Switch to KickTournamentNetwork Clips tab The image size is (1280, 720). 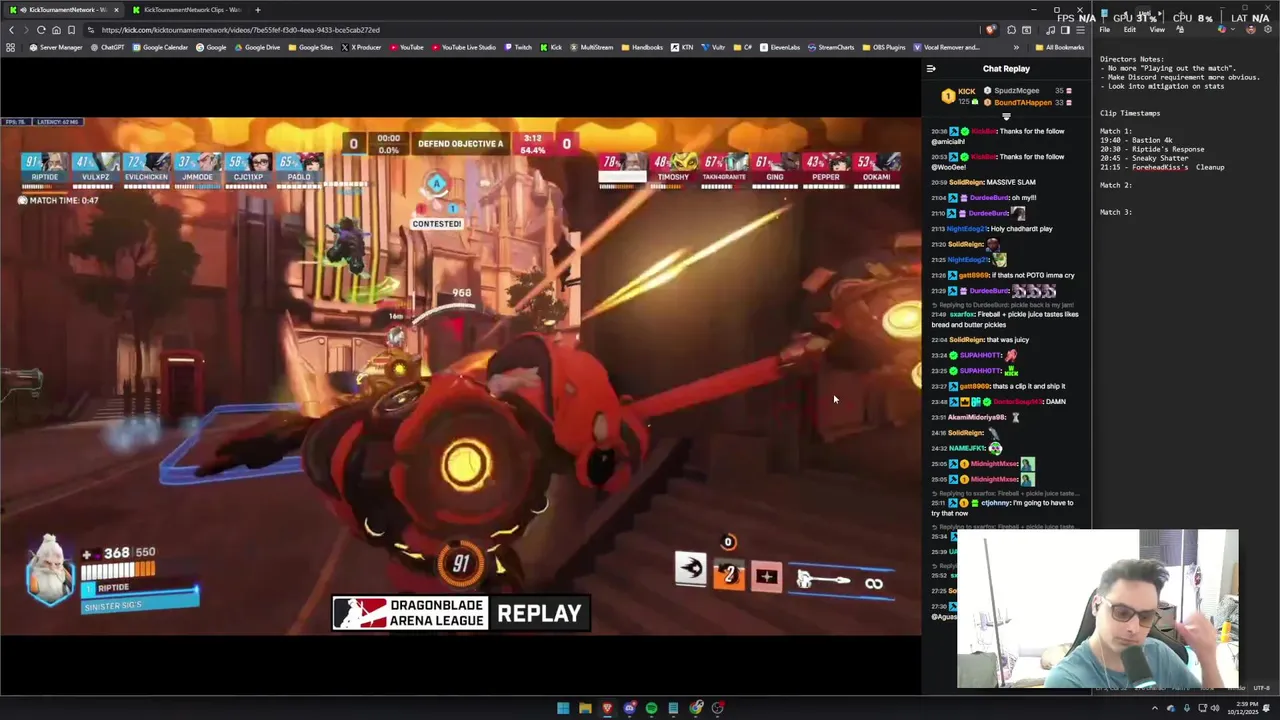(x=186, y=10)
